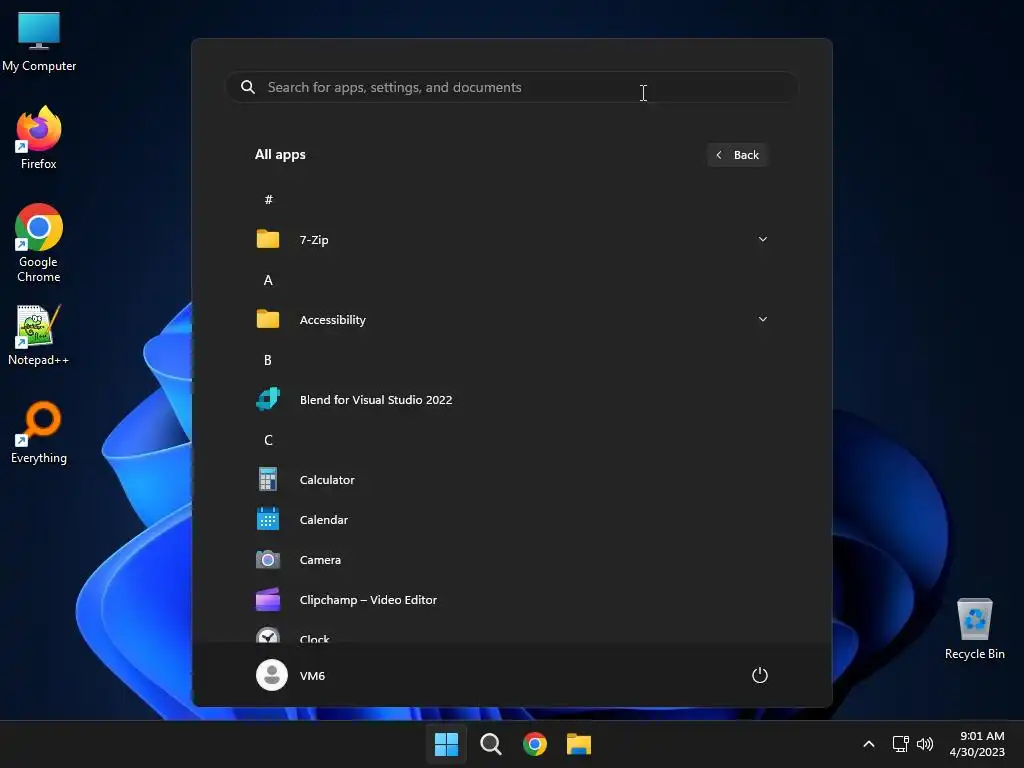
Task: Open the Google Chrome desktop shortcut
Action: 39,243
